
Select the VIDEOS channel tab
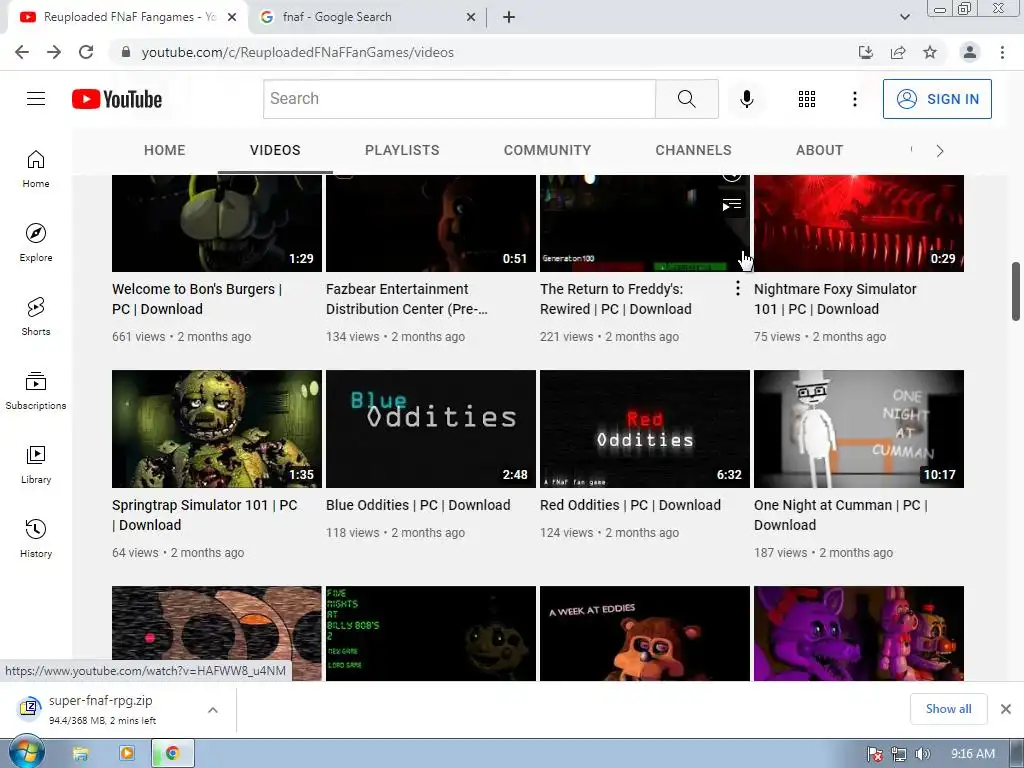(275, 150)
